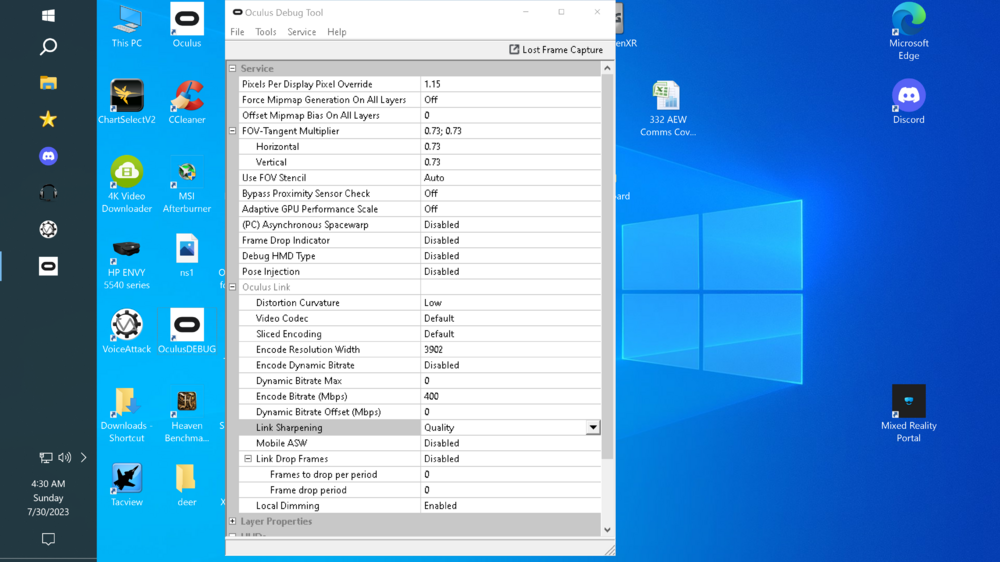Collapse the FOV-Tangent Multiplier group
The height and width of the screenshot is (562, 1000).
(233, 131)
